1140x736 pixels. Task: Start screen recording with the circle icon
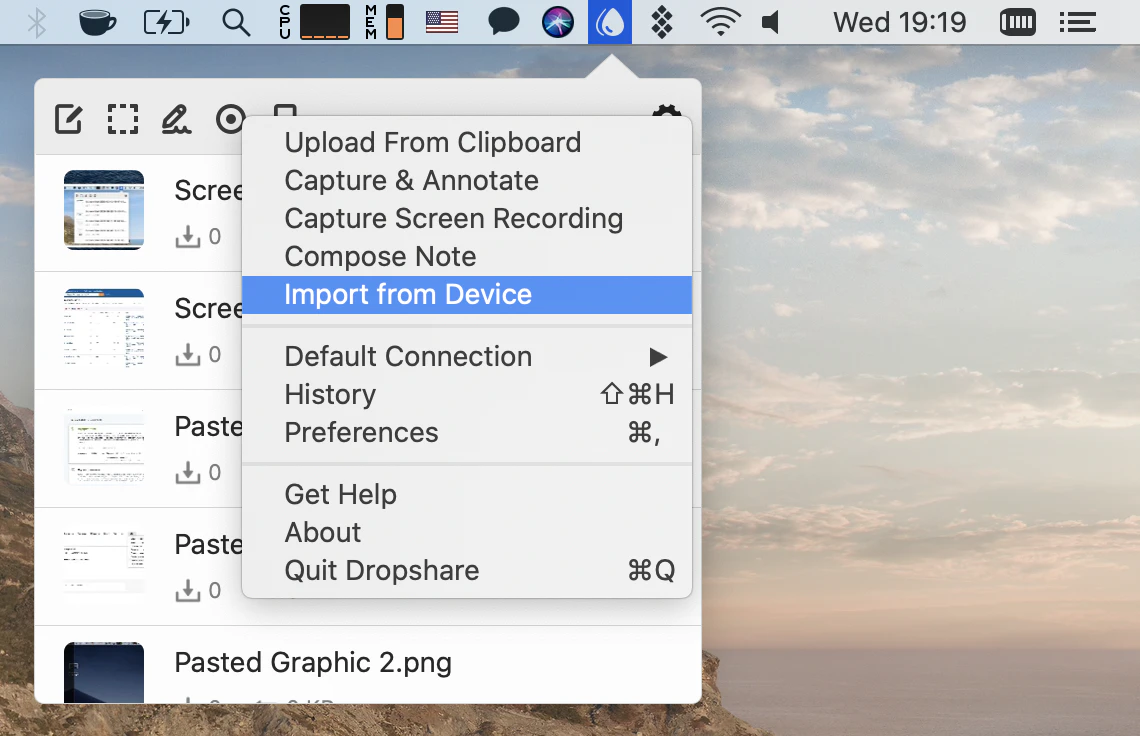coord(230,119)
